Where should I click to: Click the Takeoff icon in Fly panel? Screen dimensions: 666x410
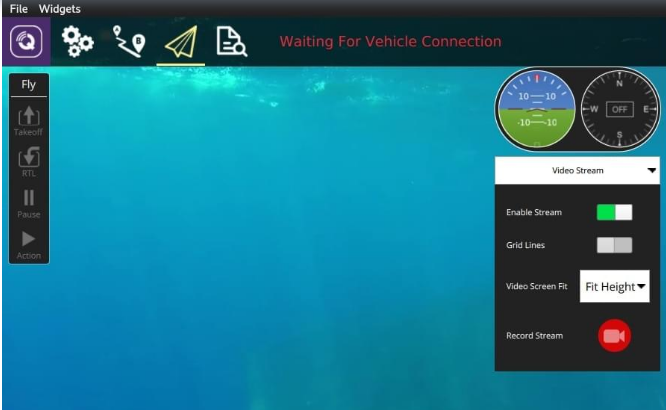[x=29, y=118]
